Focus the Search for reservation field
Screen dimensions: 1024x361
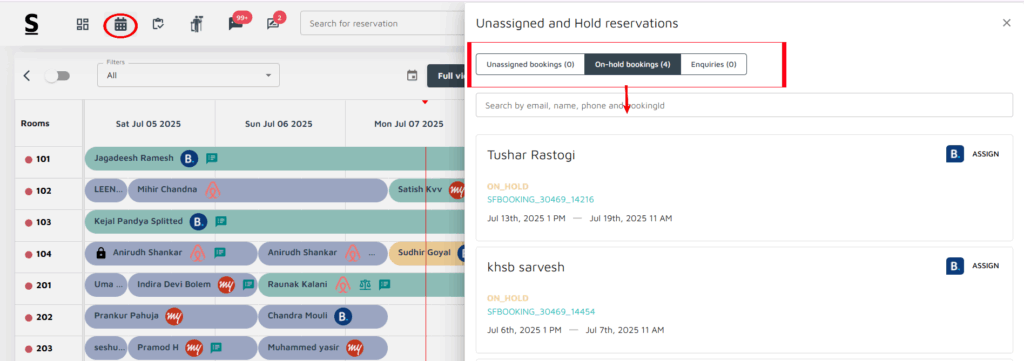[x=382, y=24]
